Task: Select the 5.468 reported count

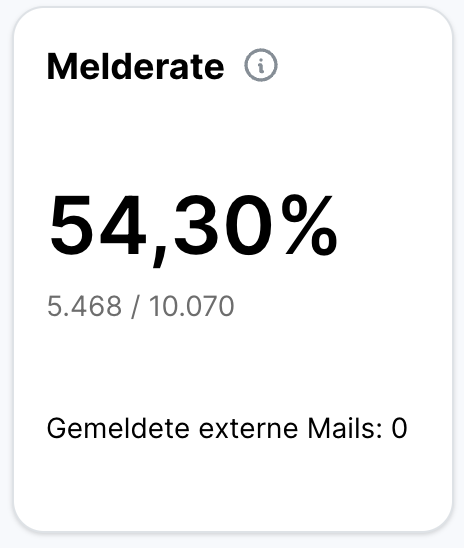Action: (84, 306)
